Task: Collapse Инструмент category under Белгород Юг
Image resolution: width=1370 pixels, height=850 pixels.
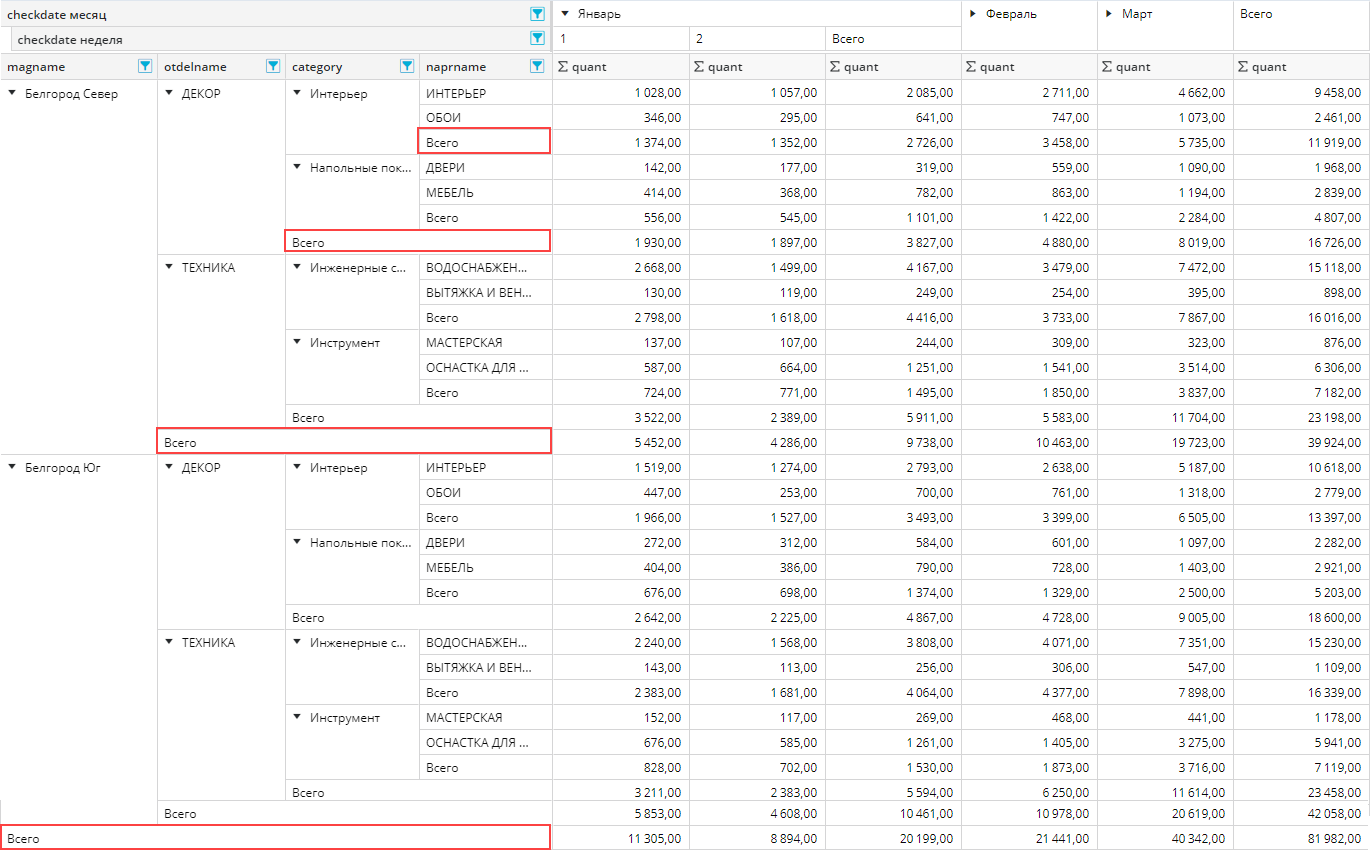Action: pos(297,717)
